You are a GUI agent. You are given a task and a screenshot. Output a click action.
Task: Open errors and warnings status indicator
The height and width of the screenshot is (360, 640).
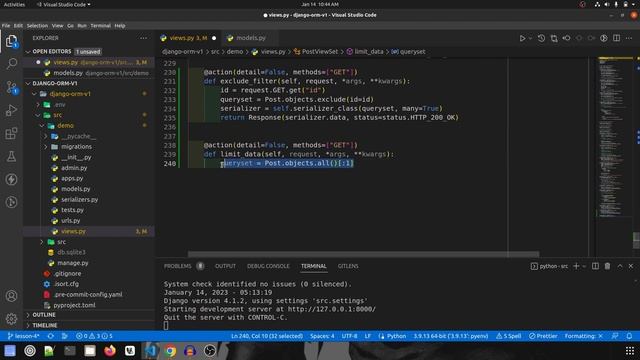tap(94, 336)
